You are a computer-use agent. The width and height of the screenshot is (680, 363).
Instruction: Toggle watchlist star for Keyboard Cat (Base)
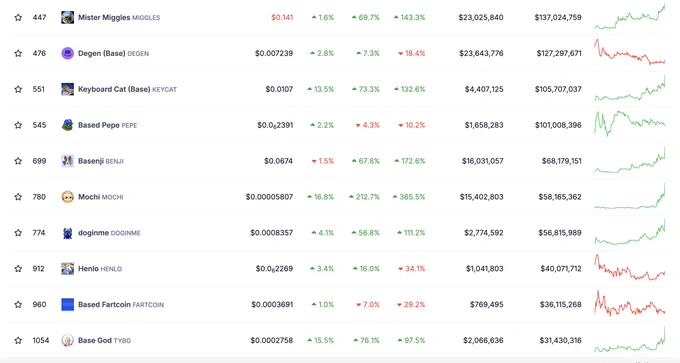click(18, 89)
